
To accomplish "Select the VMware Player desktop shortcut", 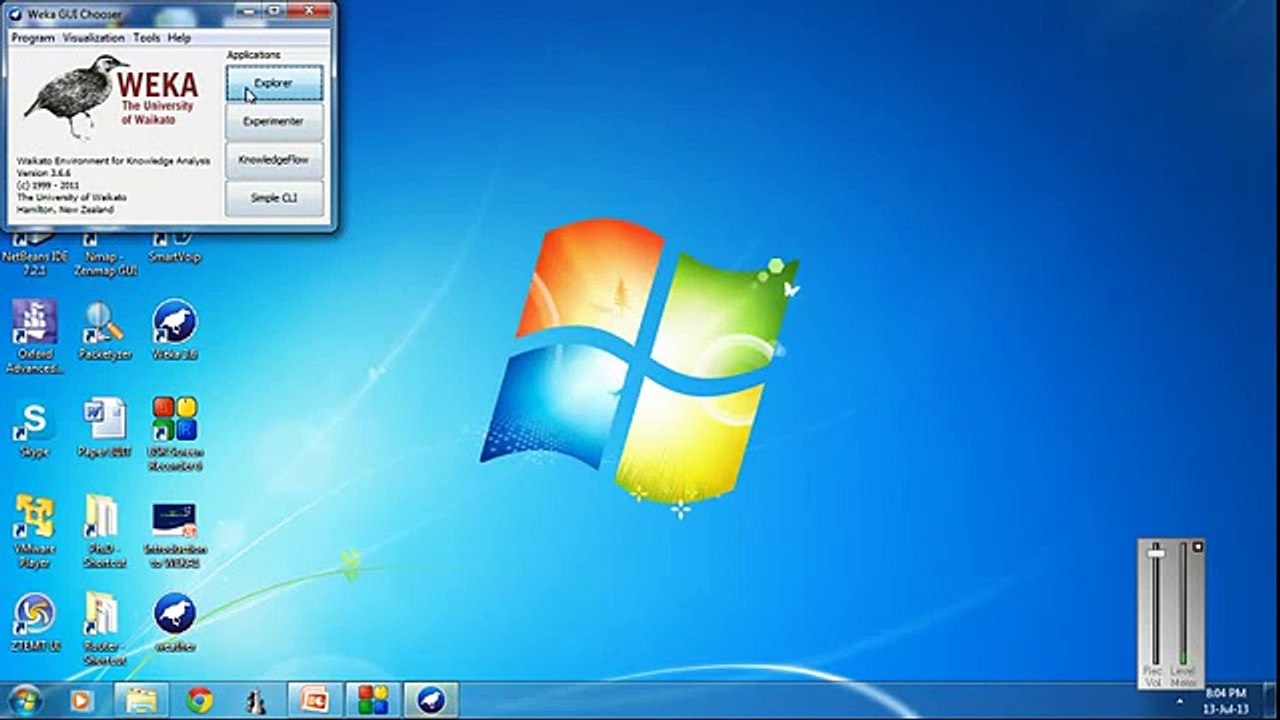I will click(35, 531).
